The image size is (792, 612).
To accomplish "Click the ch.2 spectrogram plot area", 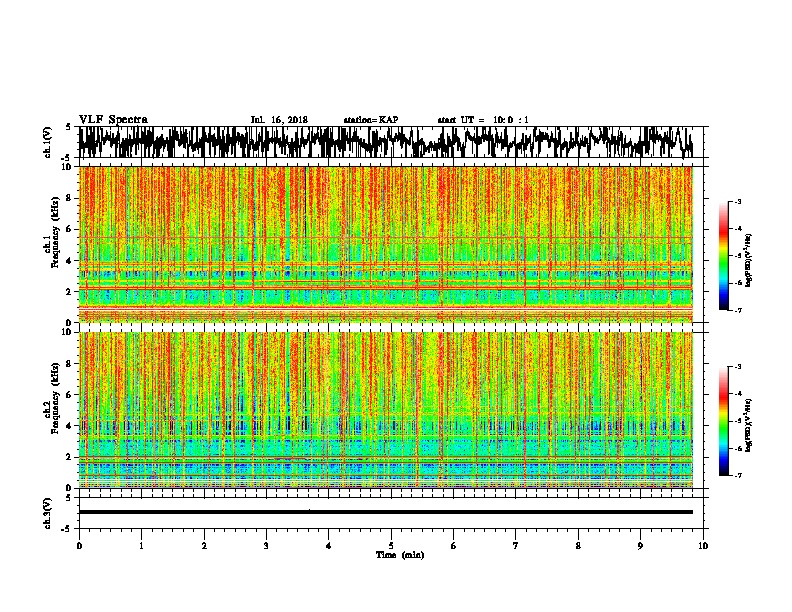I will coord(386,410).
